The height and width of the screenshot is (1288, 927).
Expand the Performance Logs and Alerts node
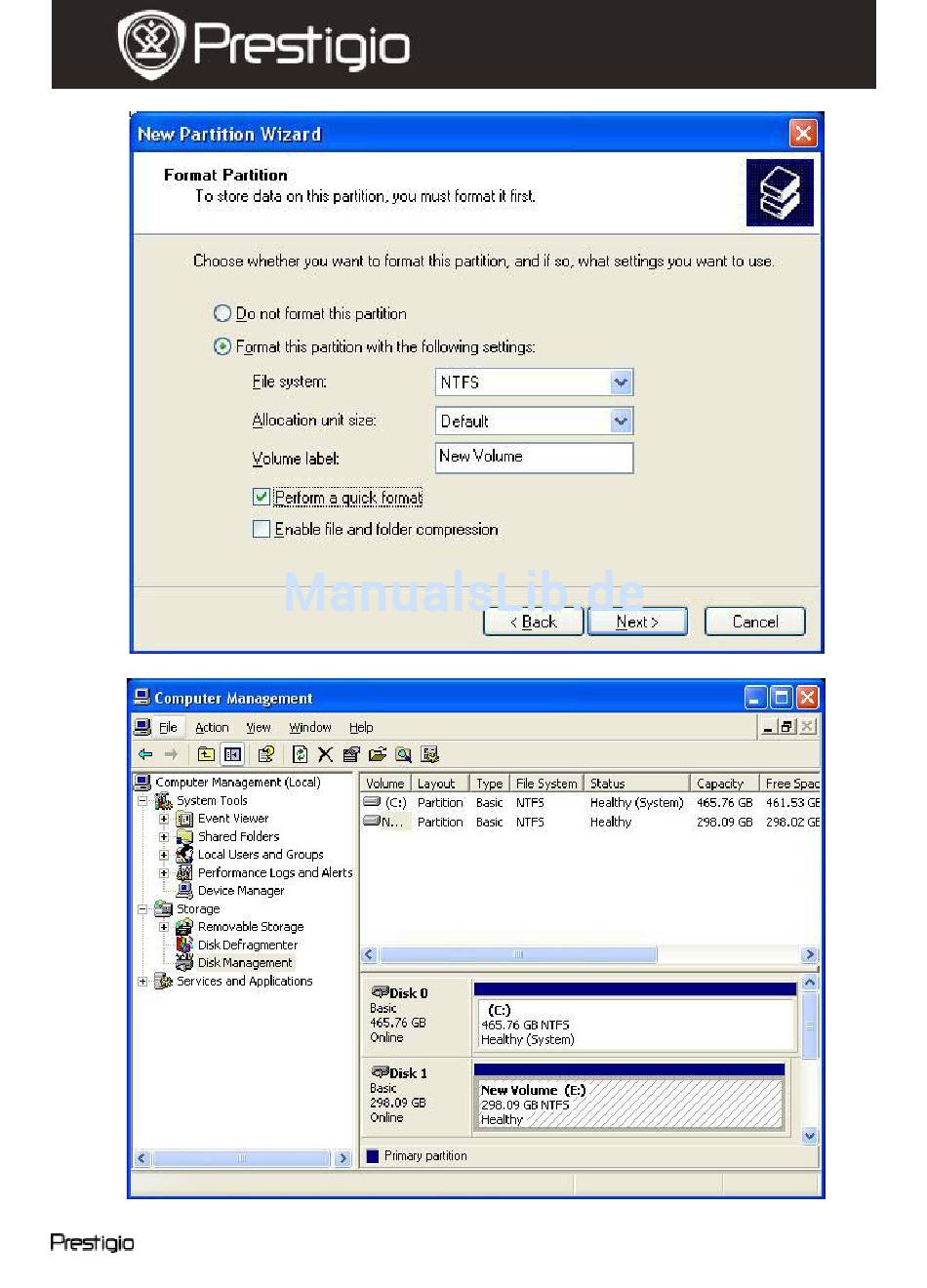tap(164, 872)
